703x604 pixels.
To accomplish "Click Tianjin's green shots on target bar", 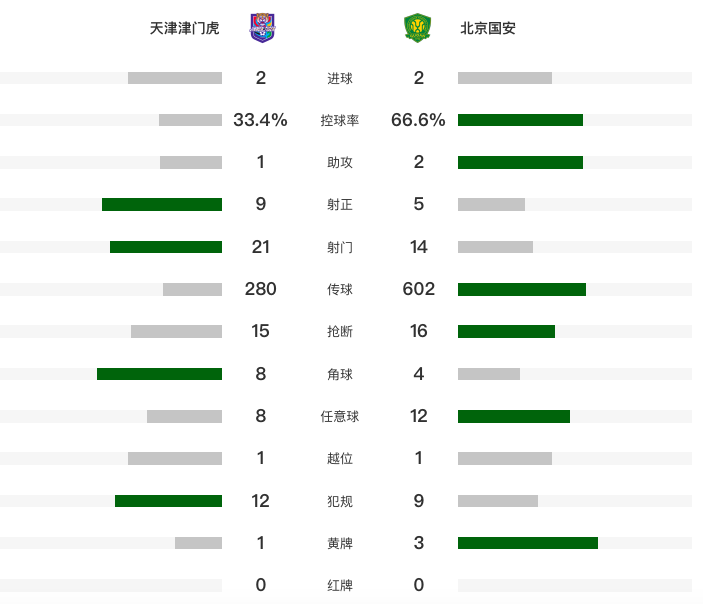I will click(162, 204).
